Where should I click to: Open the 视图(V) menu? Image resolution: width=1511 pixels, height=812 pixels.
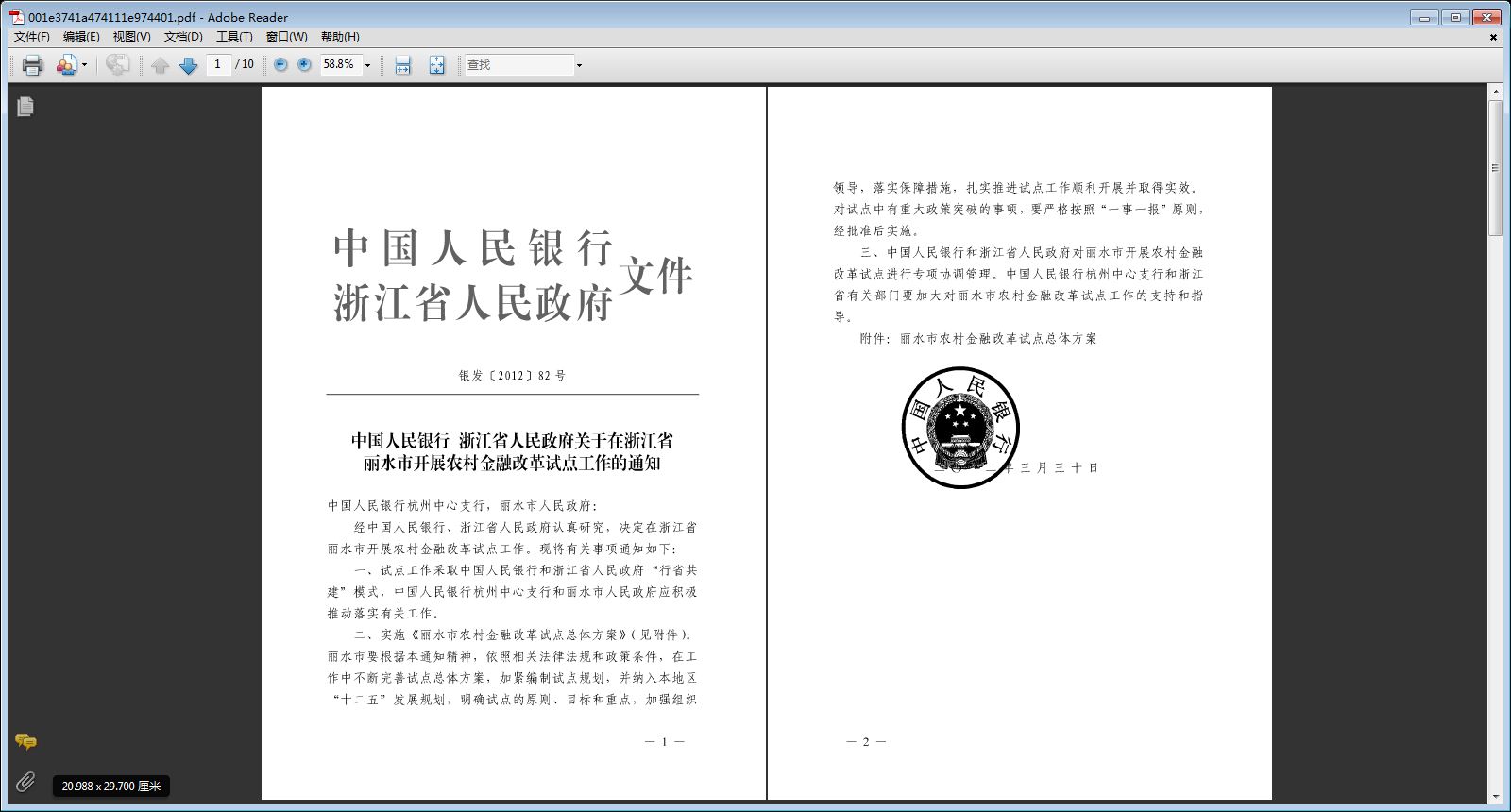131,37
